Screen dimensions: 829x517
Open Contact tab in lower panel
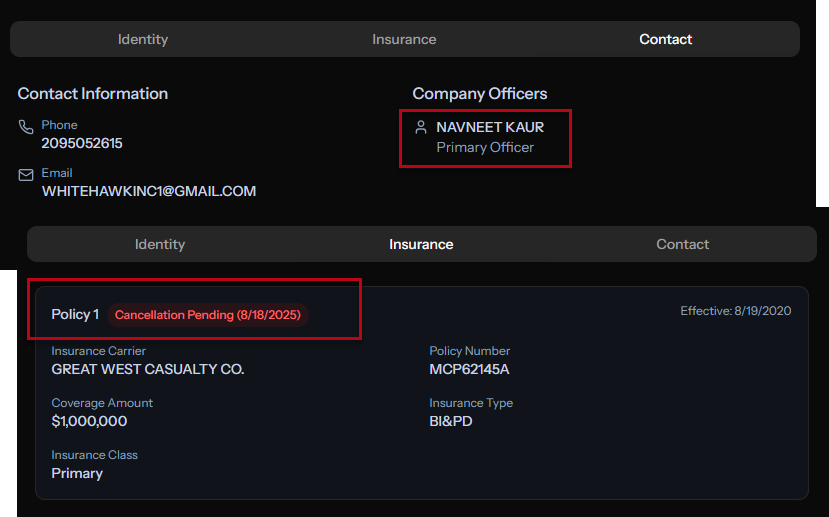683,244
